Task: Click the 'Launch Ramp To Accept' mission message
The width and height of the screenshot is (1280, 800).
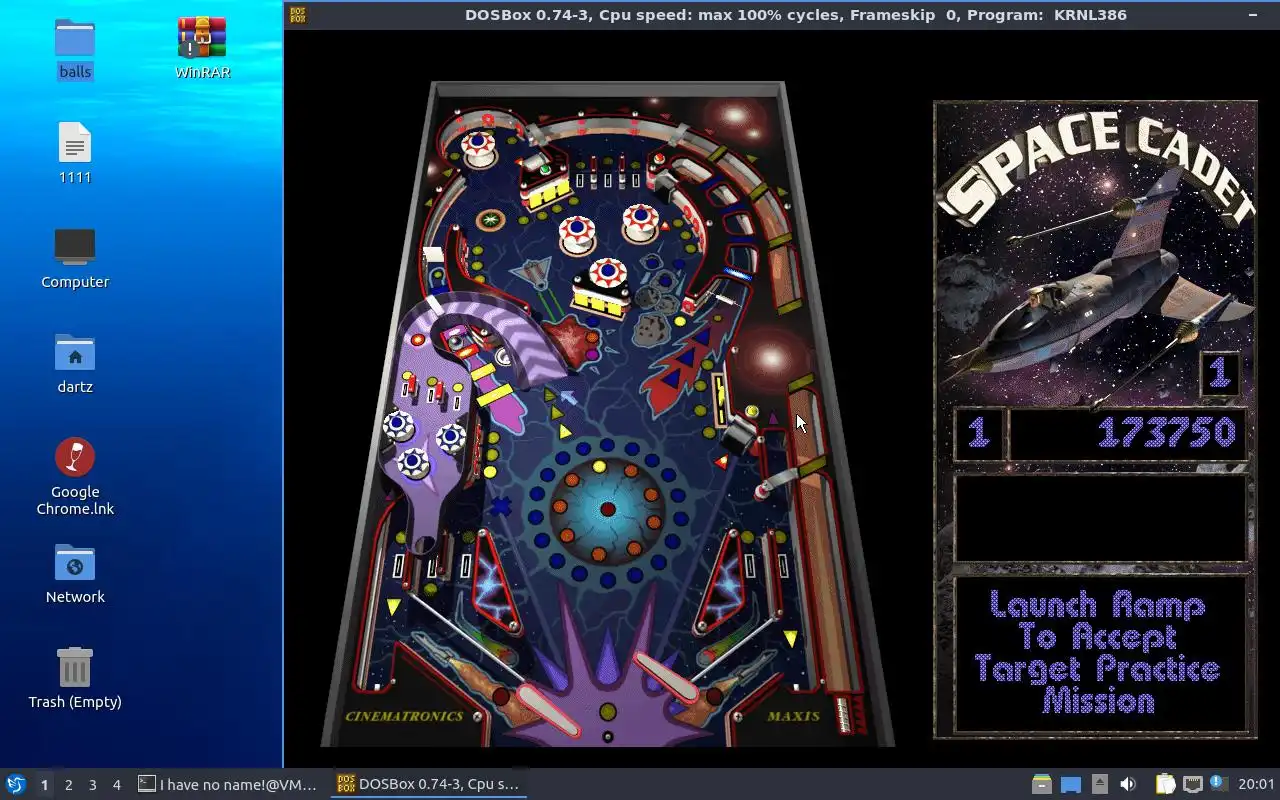Action: (x=1097, y=653)
